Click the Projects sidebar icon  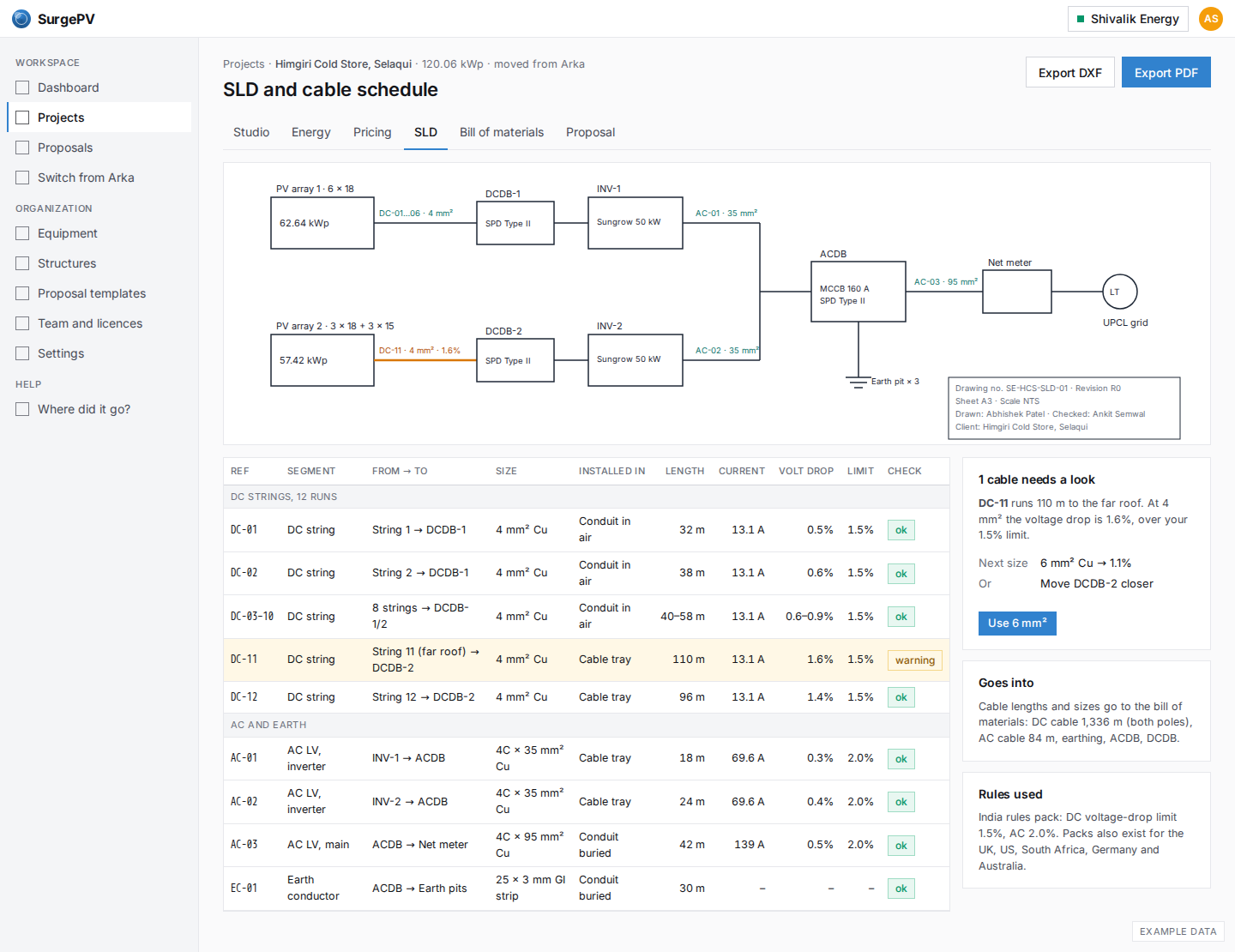click(x=22, y=117)
